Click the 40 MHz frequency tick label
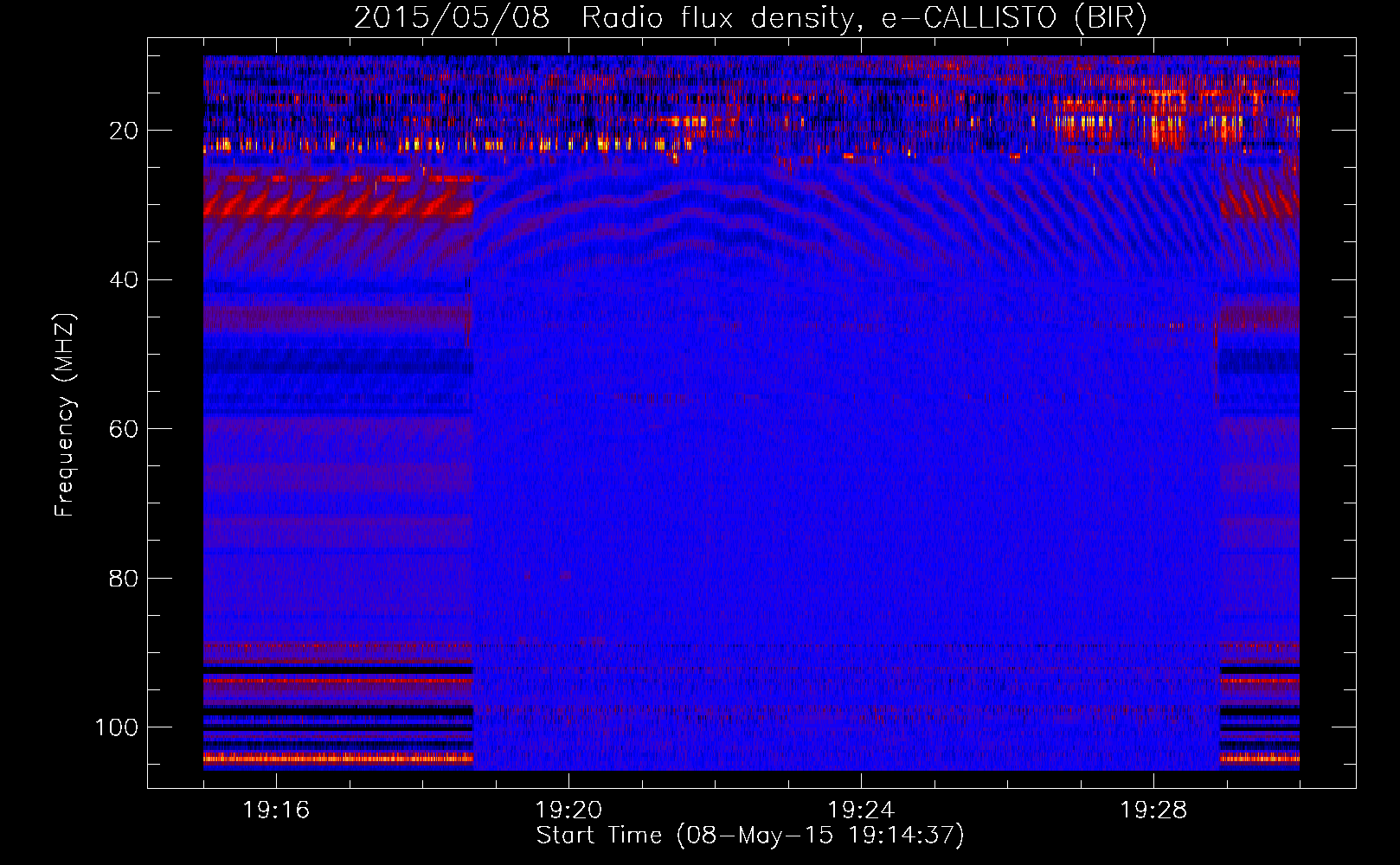 coord(124,280)
